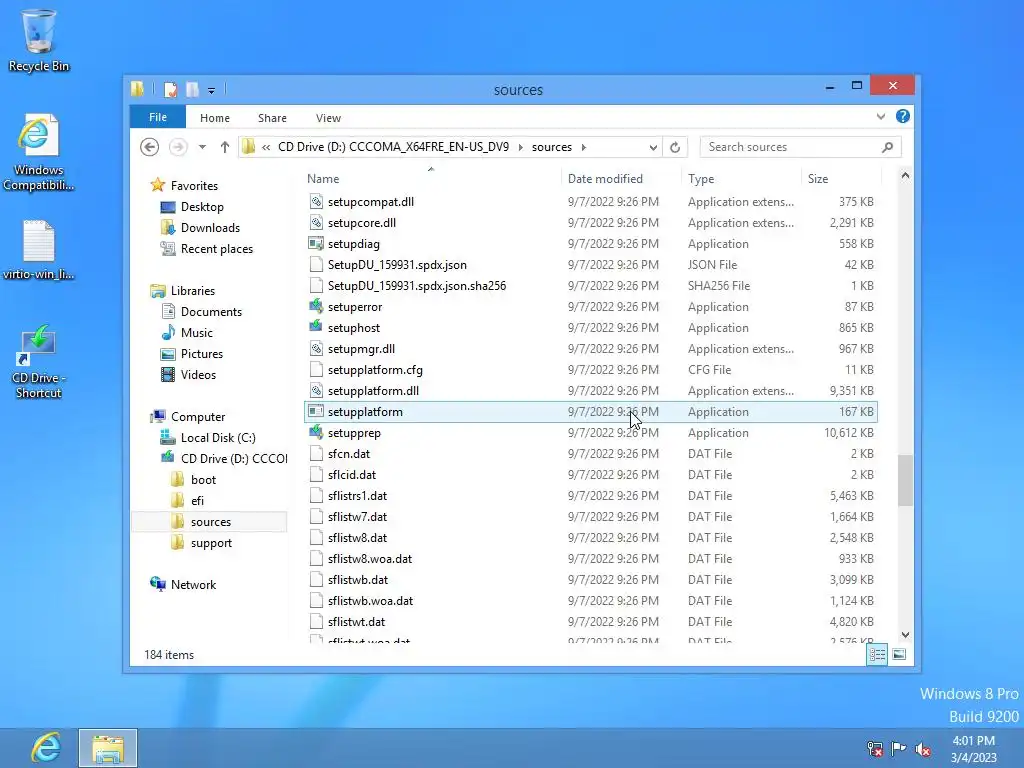Refresh the sources folder view

[675, 148]
